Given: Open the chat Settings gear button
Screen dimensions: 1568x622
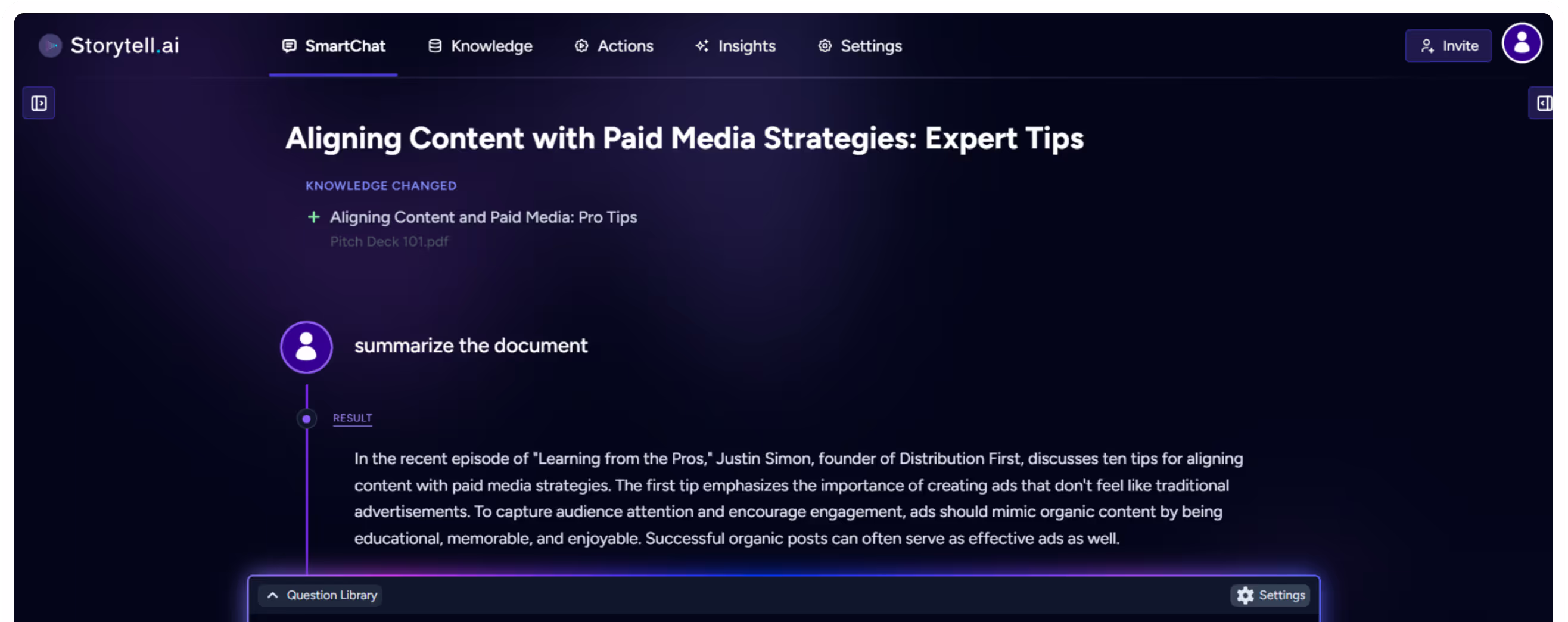Looking at the screenshot, I should [1270, 595].
